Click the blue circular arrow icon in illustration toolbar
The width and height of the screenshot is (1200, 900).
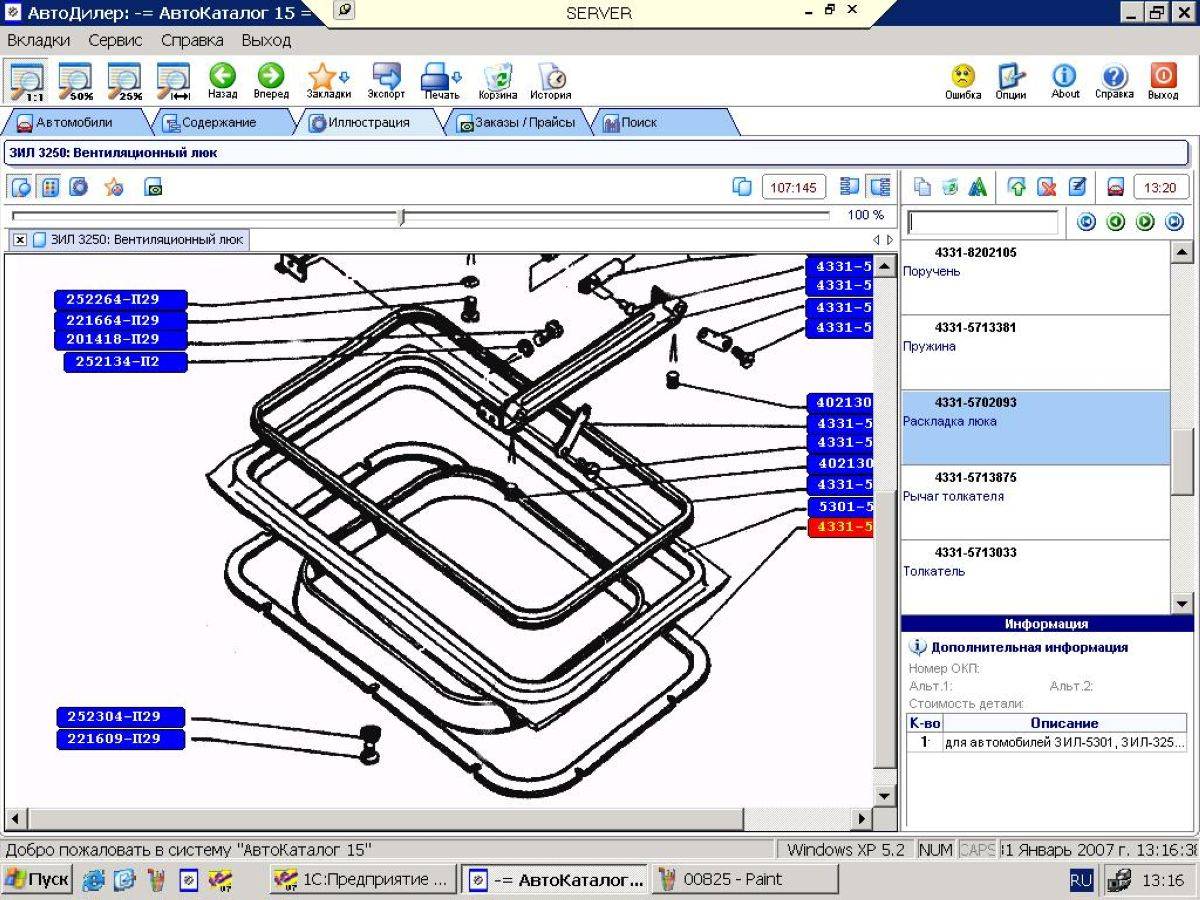[79, 187]
